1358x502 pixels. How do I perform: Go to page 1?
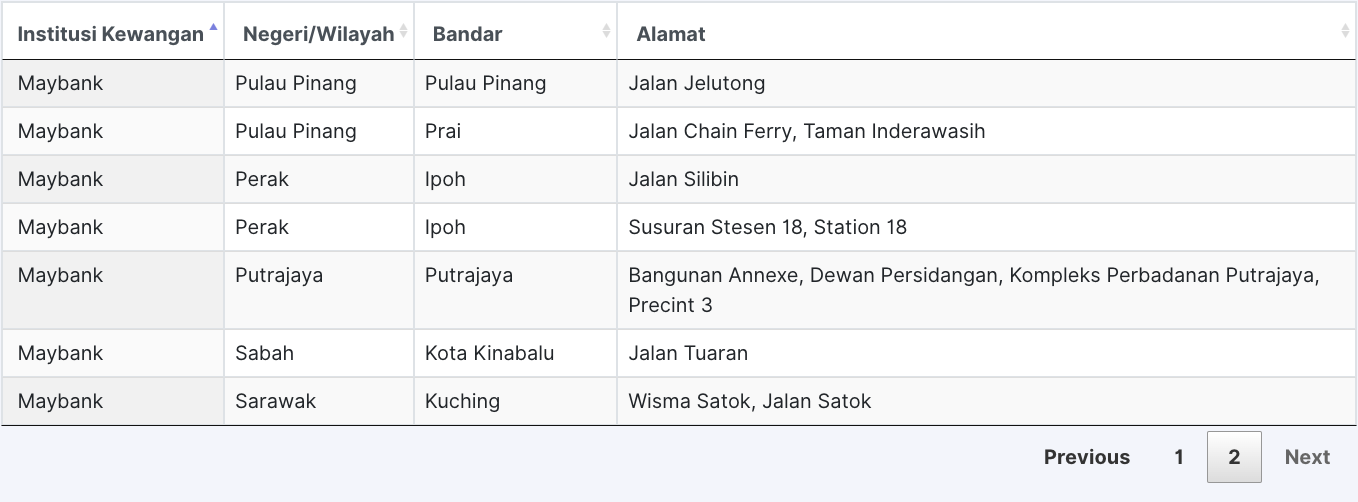click(1179, 457)
